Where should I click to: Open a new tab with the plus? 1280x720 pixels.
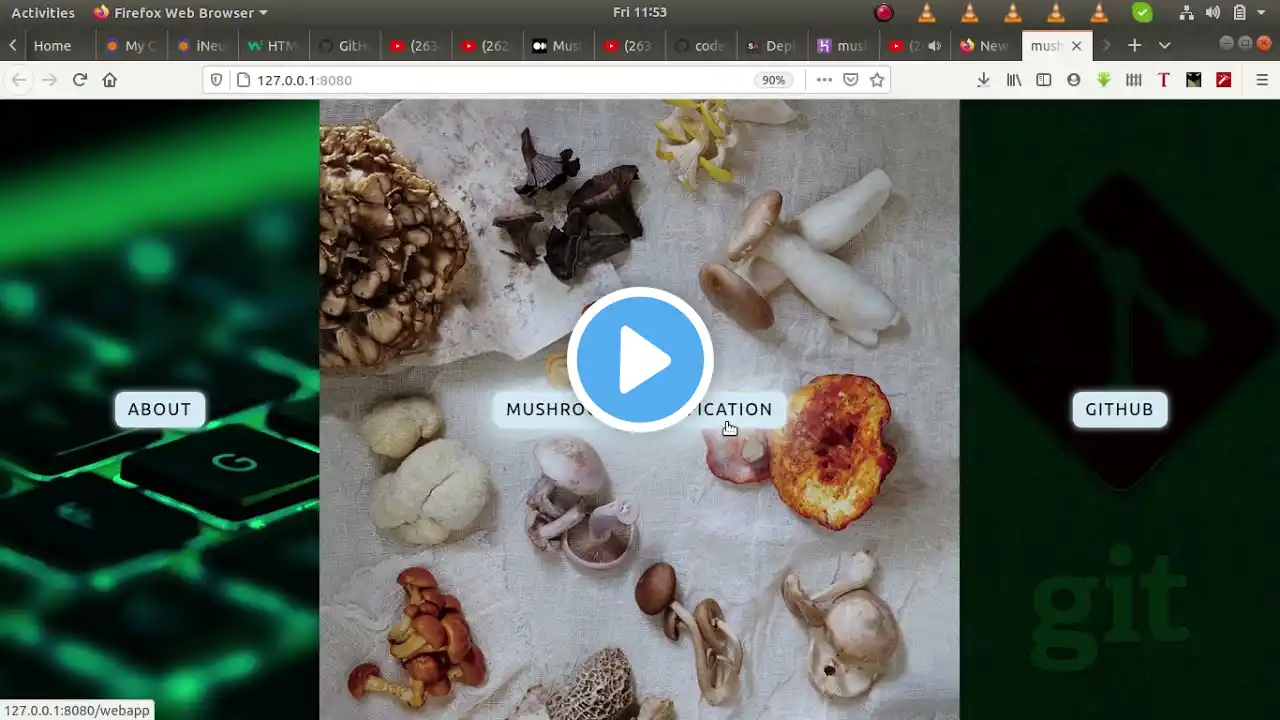point(1134,46)
